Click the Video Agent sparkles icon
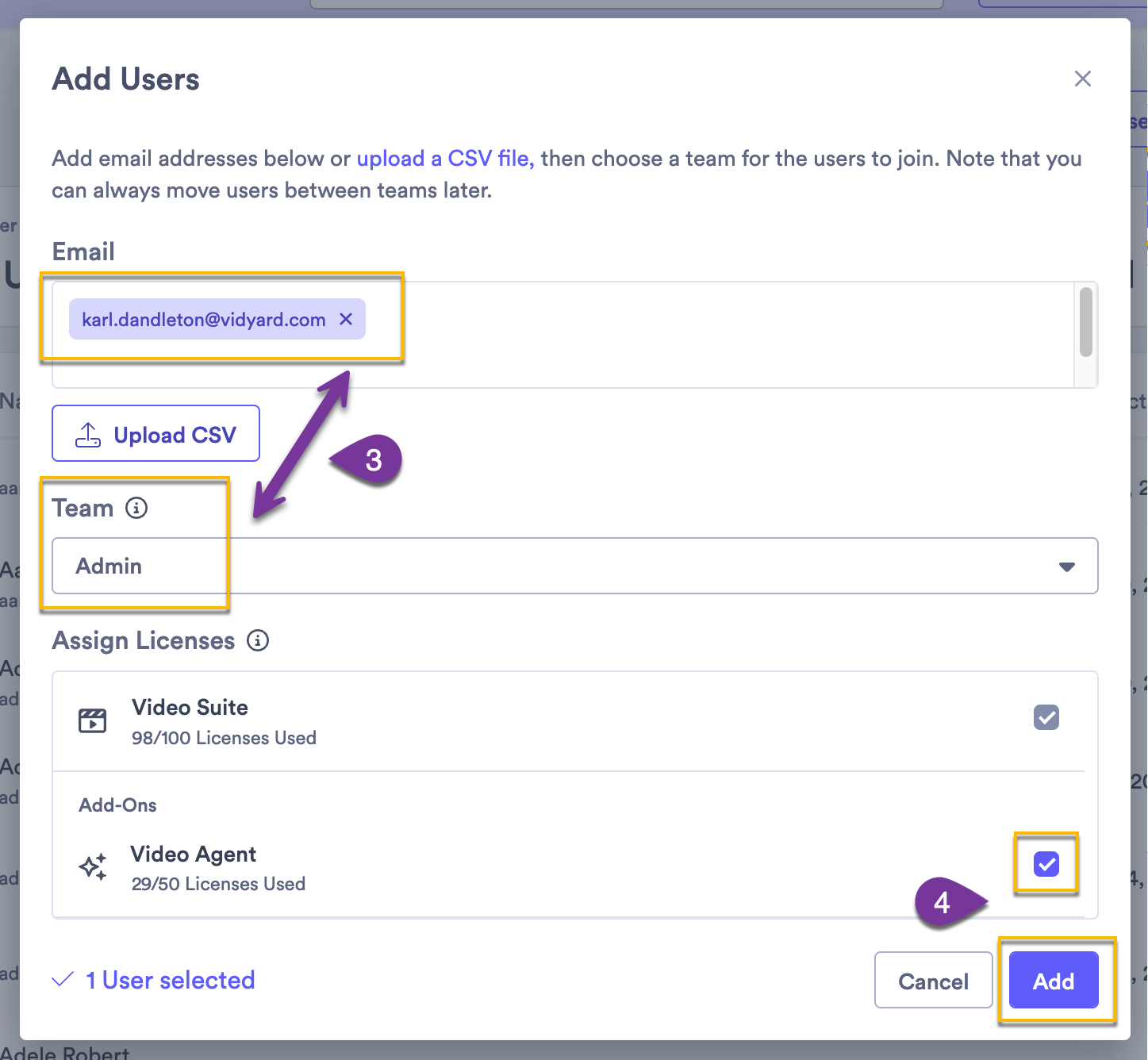This screenshot has width=1148, height=1060. 92,866
